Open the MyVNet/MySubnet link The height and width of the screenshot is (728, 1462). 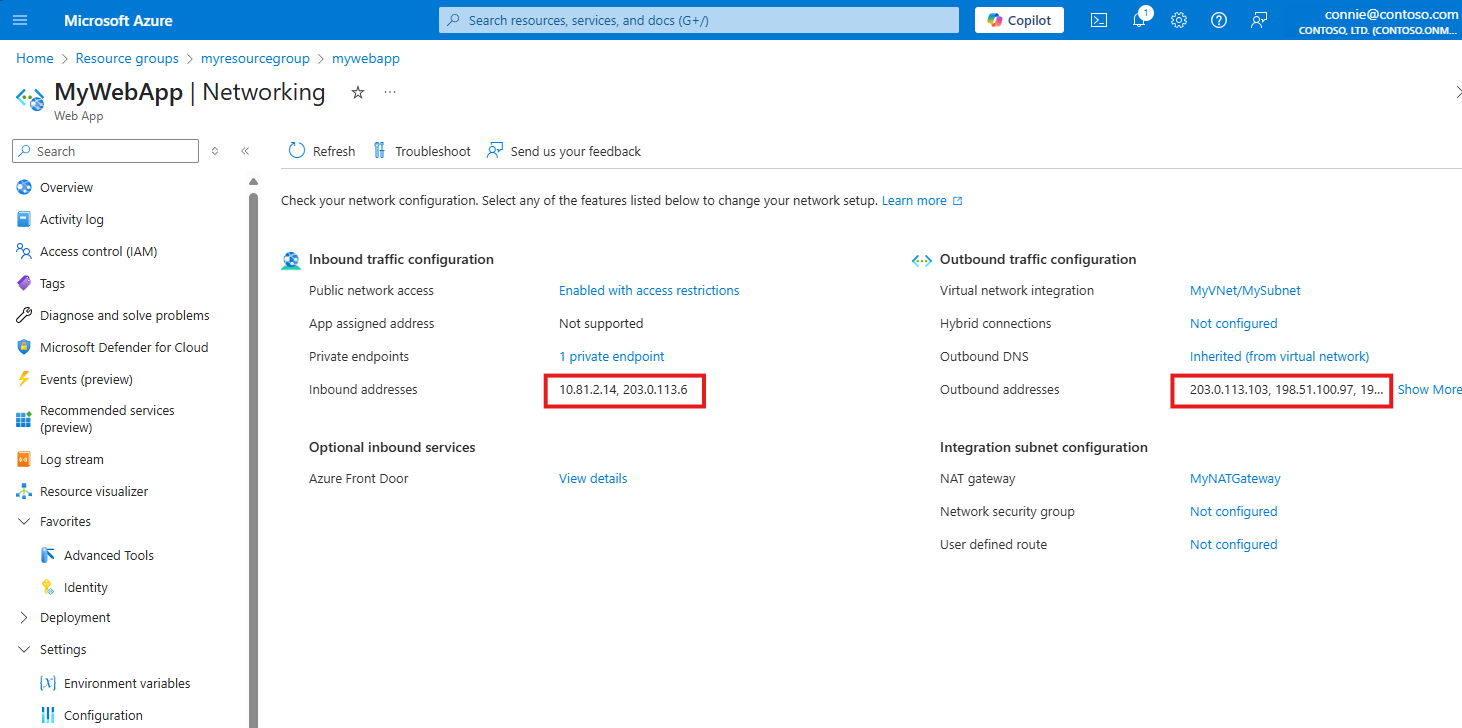(1245, 290)
